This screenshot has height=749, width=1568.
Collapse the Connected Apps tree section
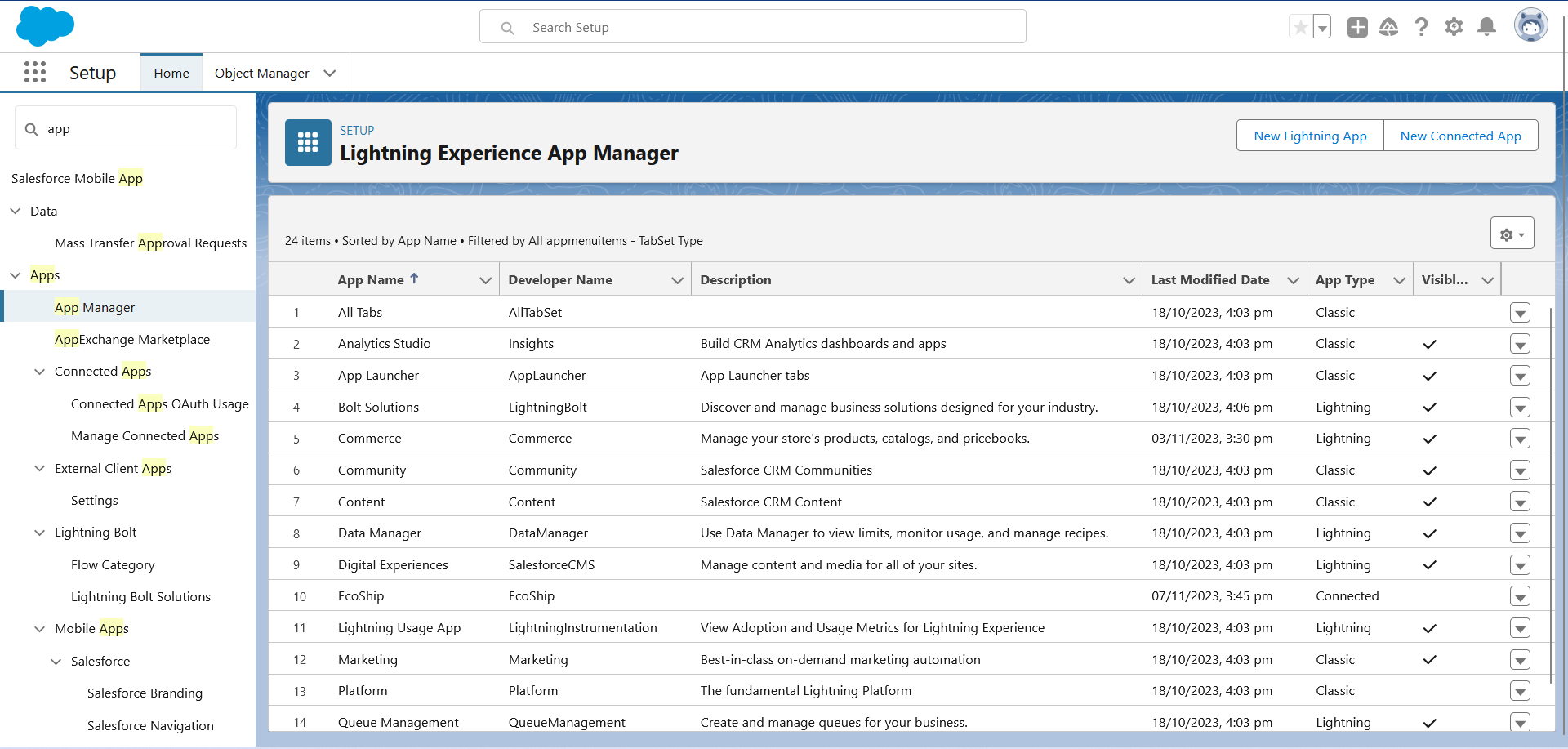(39, 372)
